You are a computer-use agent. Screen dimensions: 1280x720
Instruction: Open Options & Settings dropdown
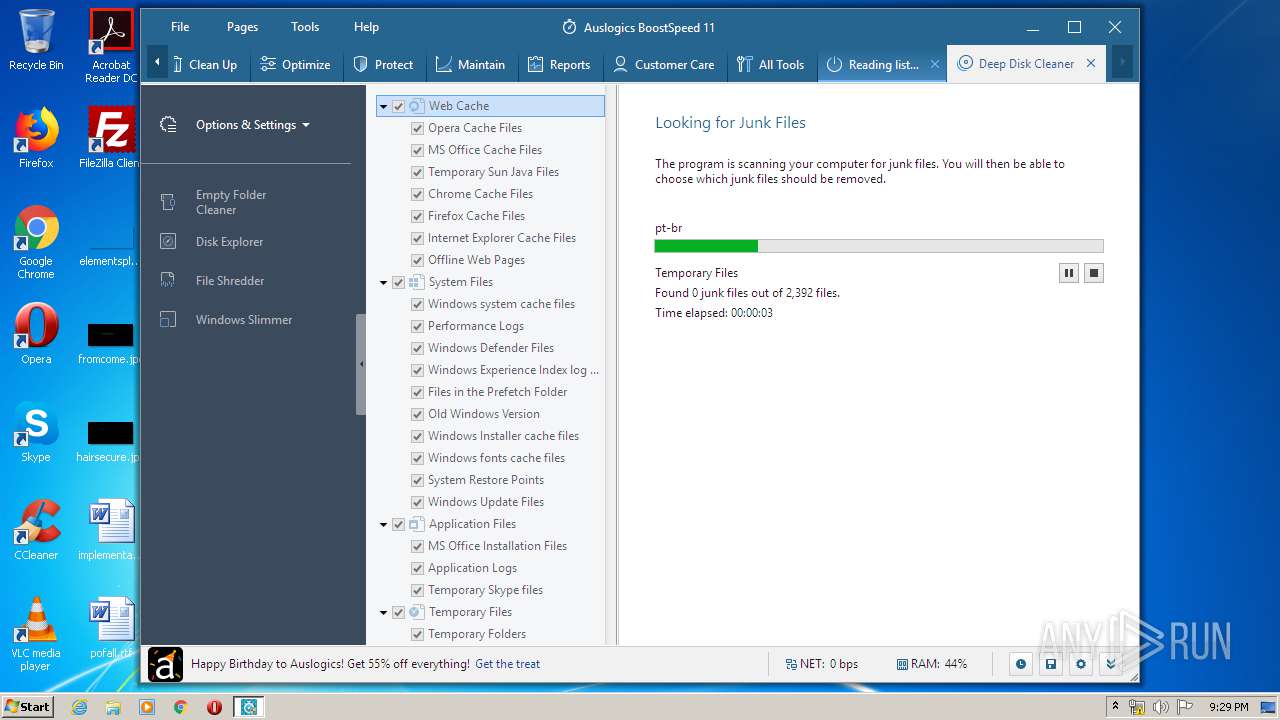252,125
